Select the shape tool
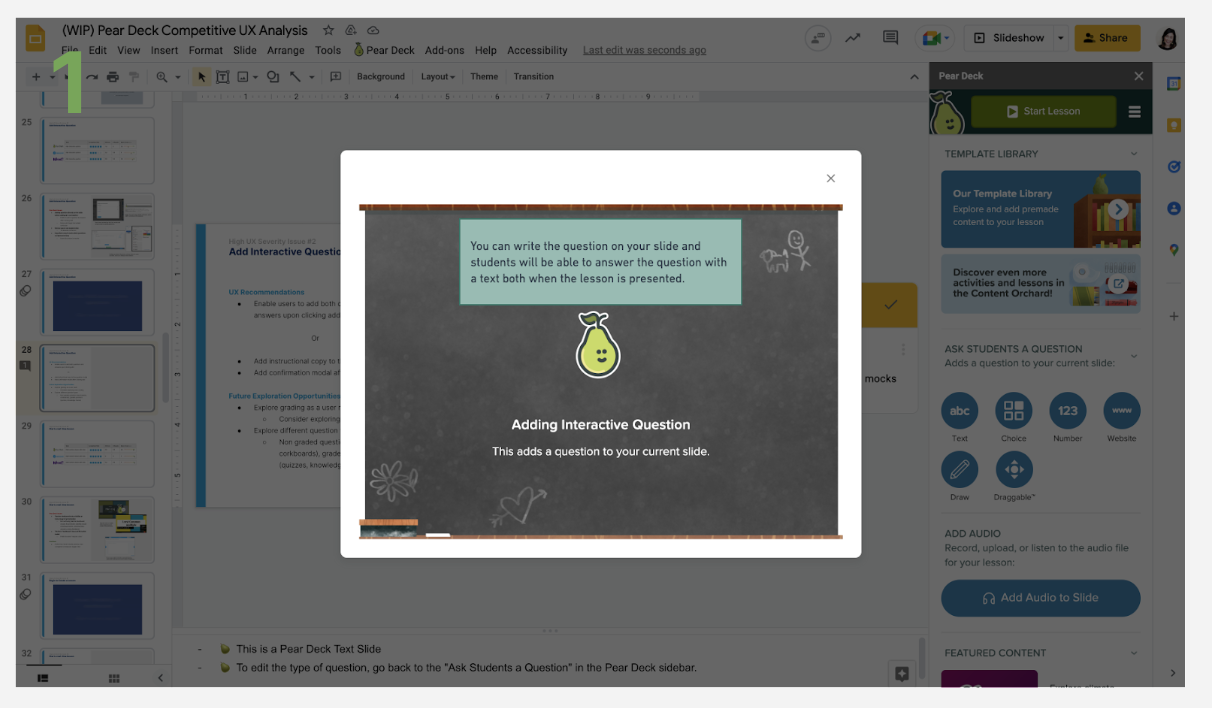This screenshot has width=1212, height=708. (x=273, y=77)
